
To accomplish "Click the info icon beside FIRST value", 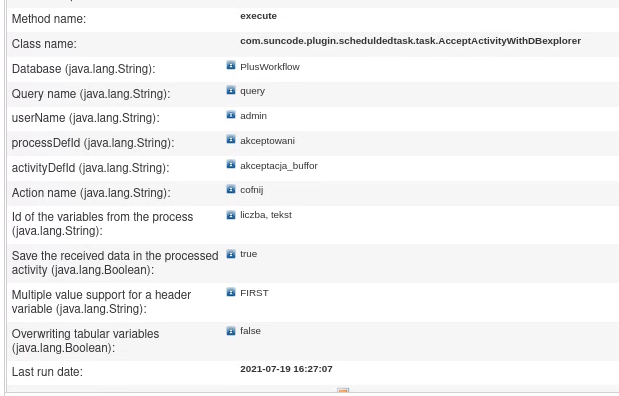I will pos(231,292).
